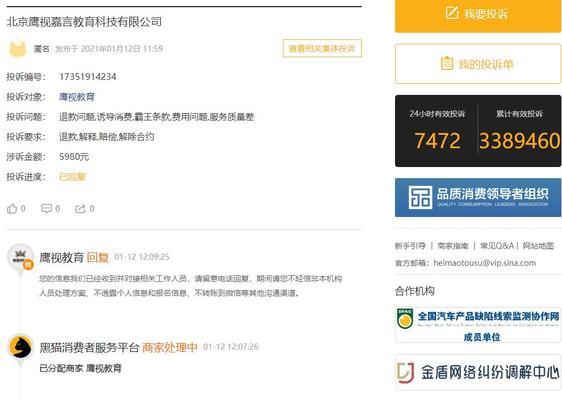Click the 金盾 shield logo icon
The width and height of the screenshot is (562, 400).
click(x=406, y=372)
